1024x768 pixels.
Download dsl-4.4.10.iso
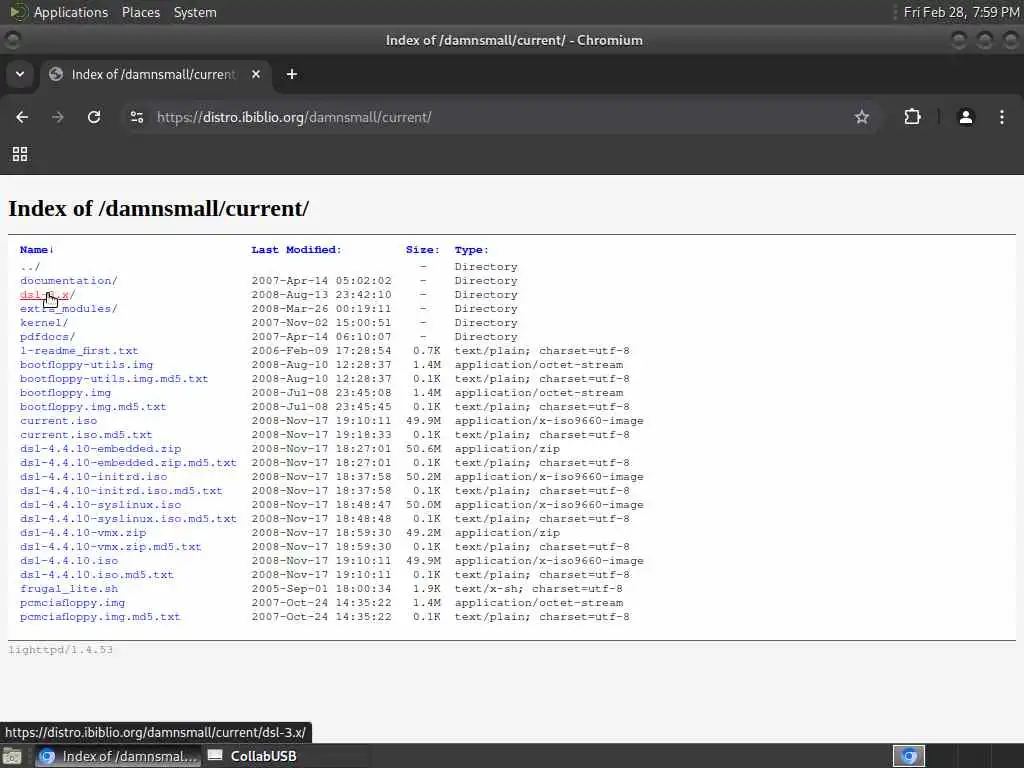(69, 561)
